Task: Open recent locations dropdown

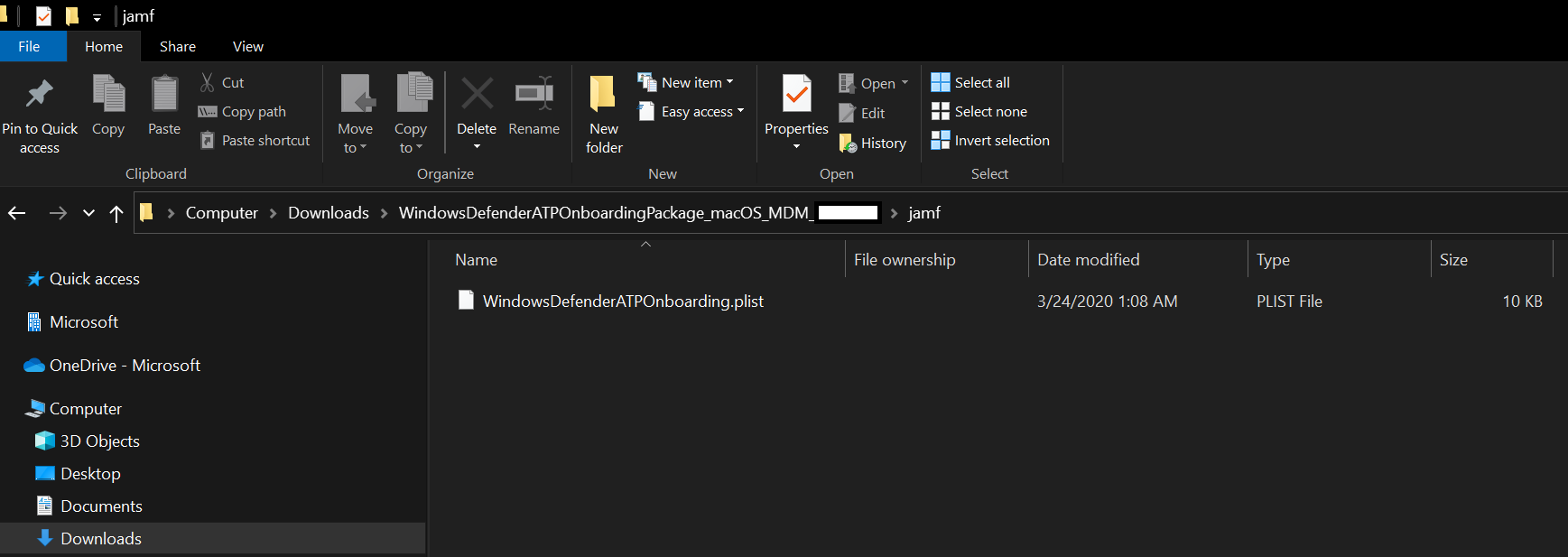Action: pyautogui.click(x=88, y=213)
